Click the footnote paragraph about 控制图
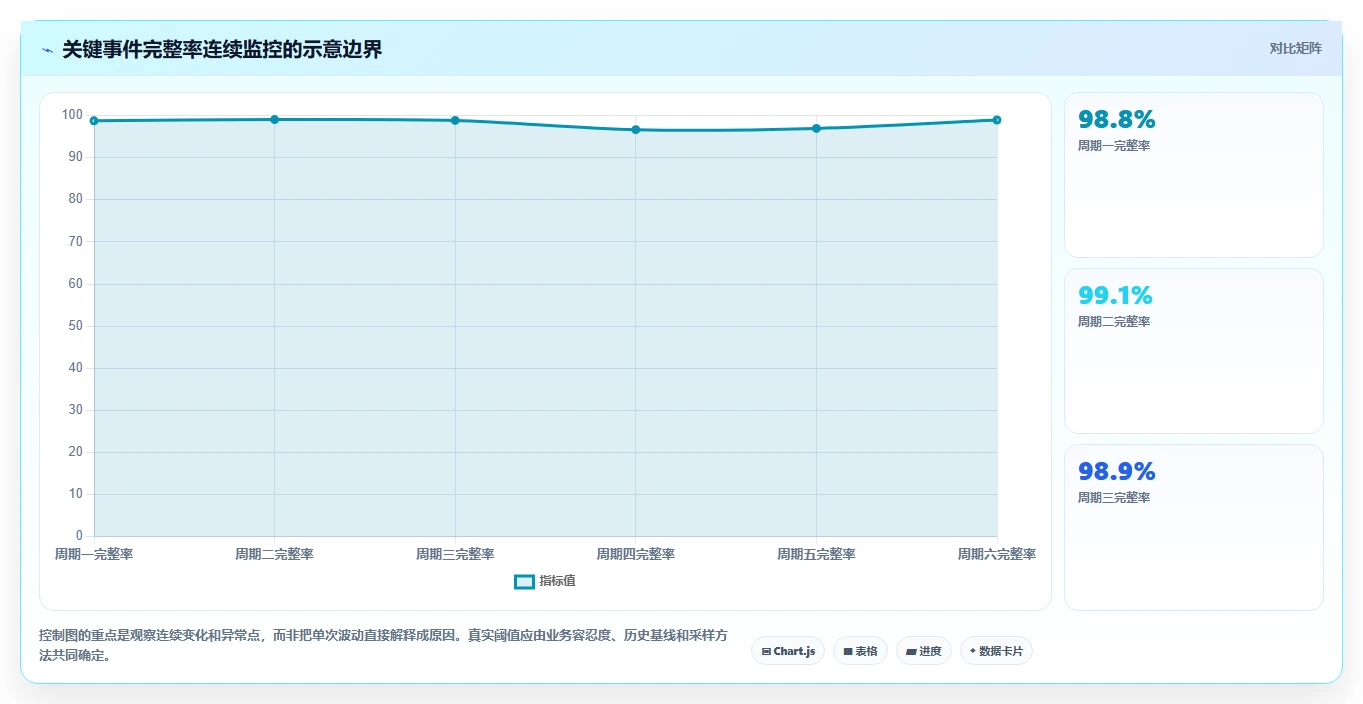This screenshot has height=704, width=1363. [x=383, y=646]
